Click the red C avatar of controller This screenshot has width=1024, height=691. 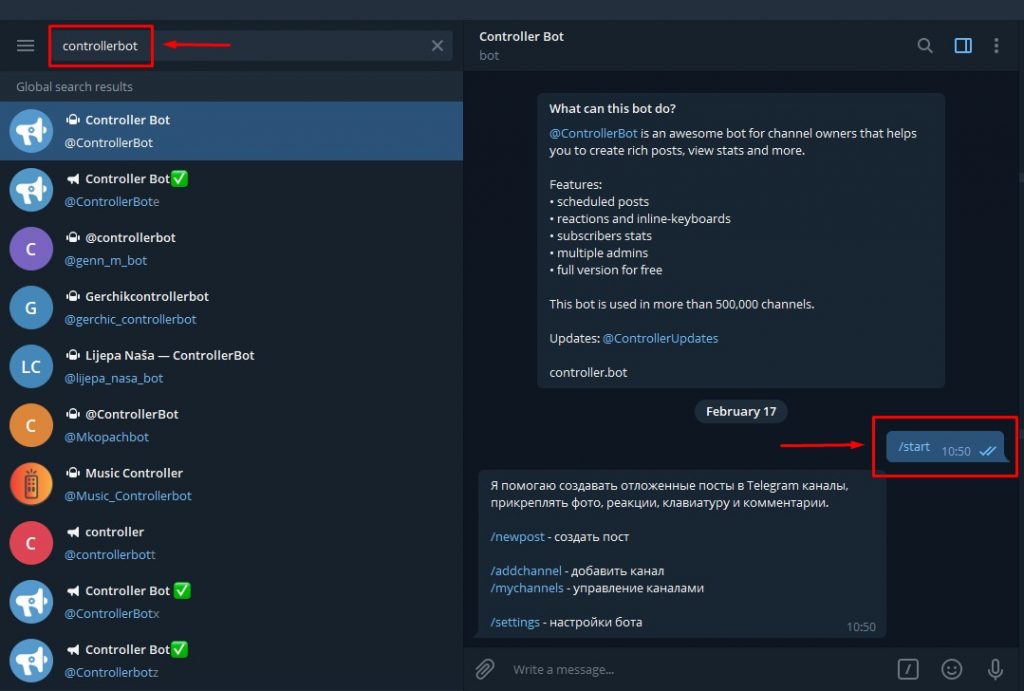[31, 543]
